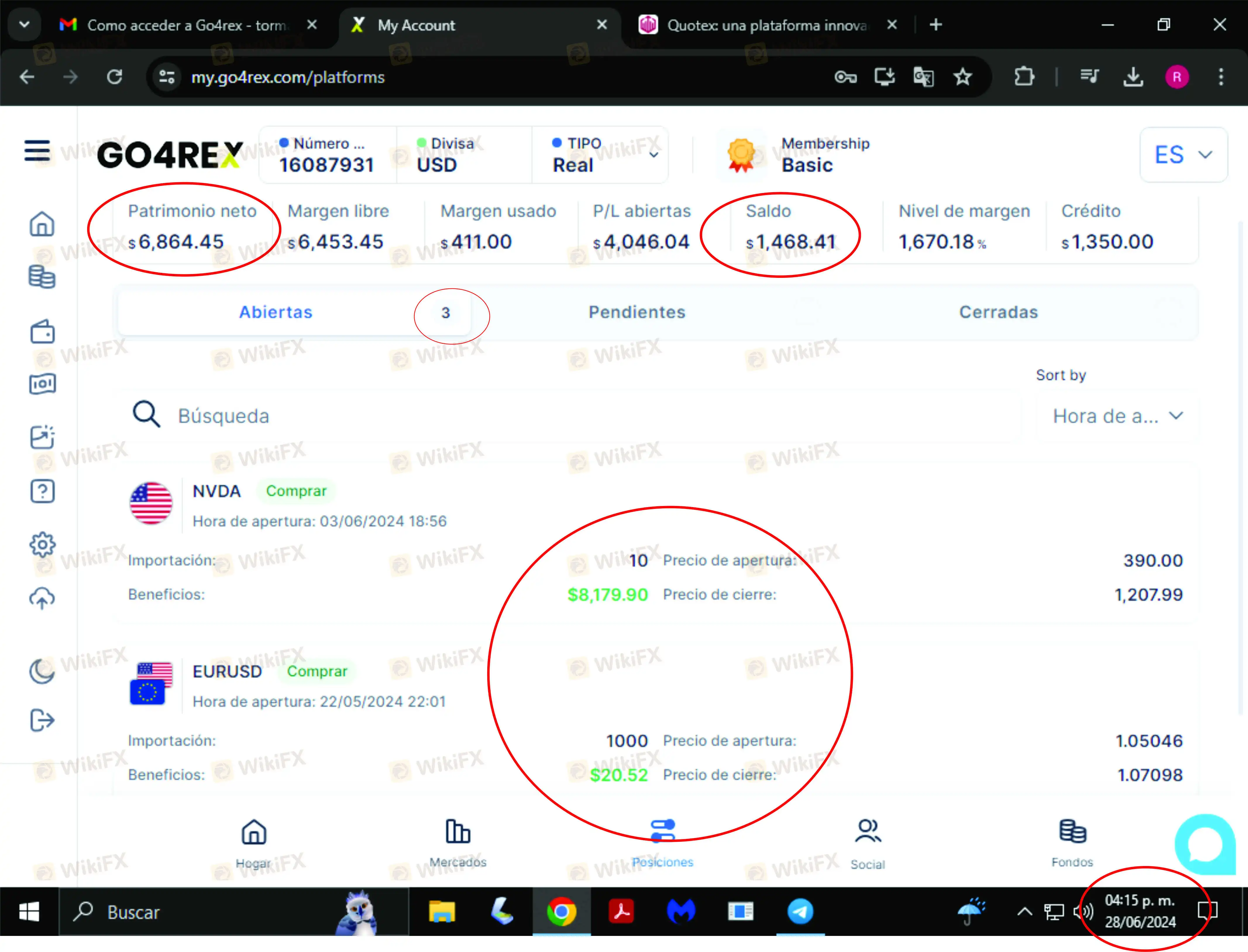Reload the current page
This screenshot has width=1248, height=952.
(114, 77)
